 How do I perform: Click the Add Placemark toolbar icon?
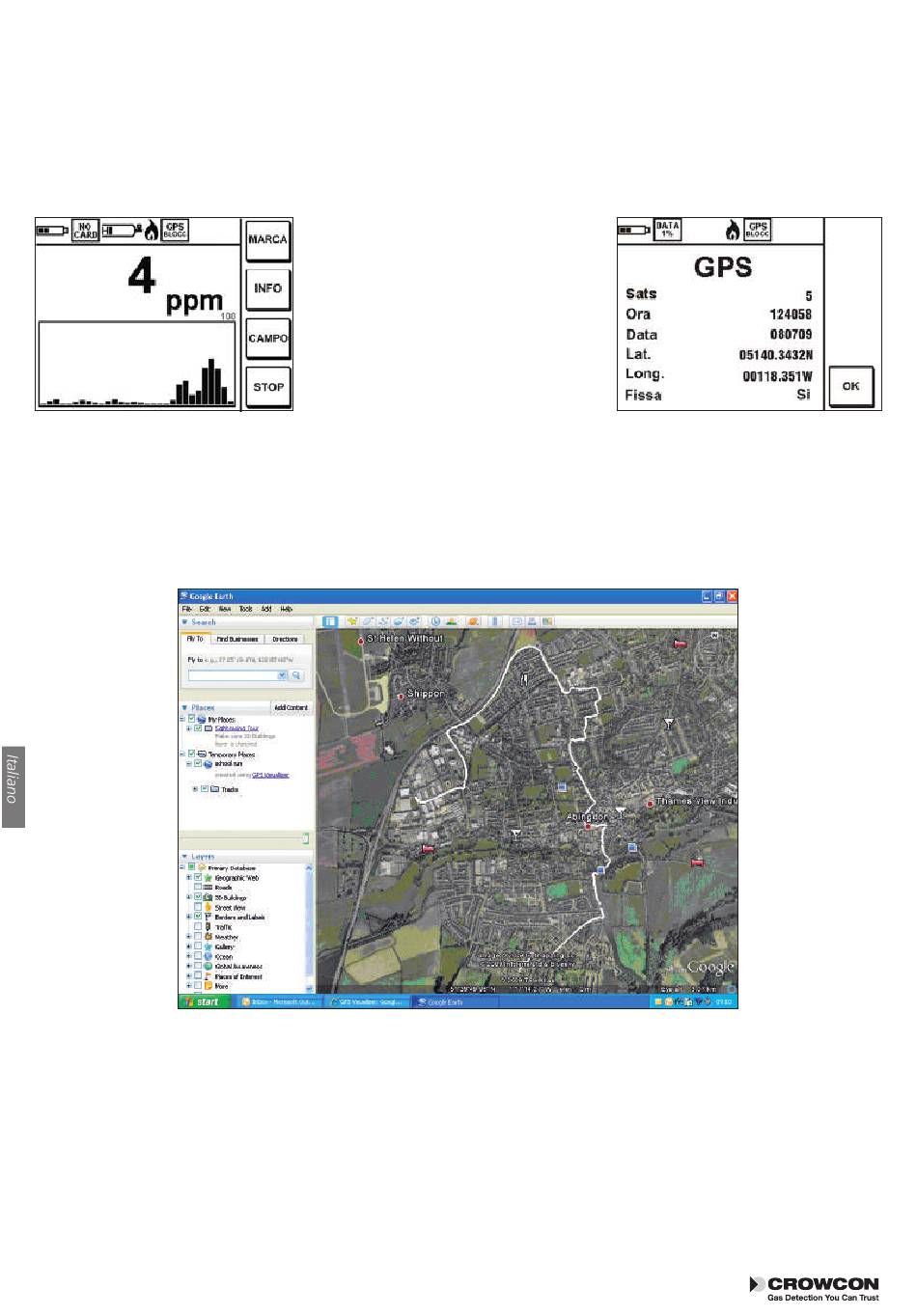click(353, 622)
